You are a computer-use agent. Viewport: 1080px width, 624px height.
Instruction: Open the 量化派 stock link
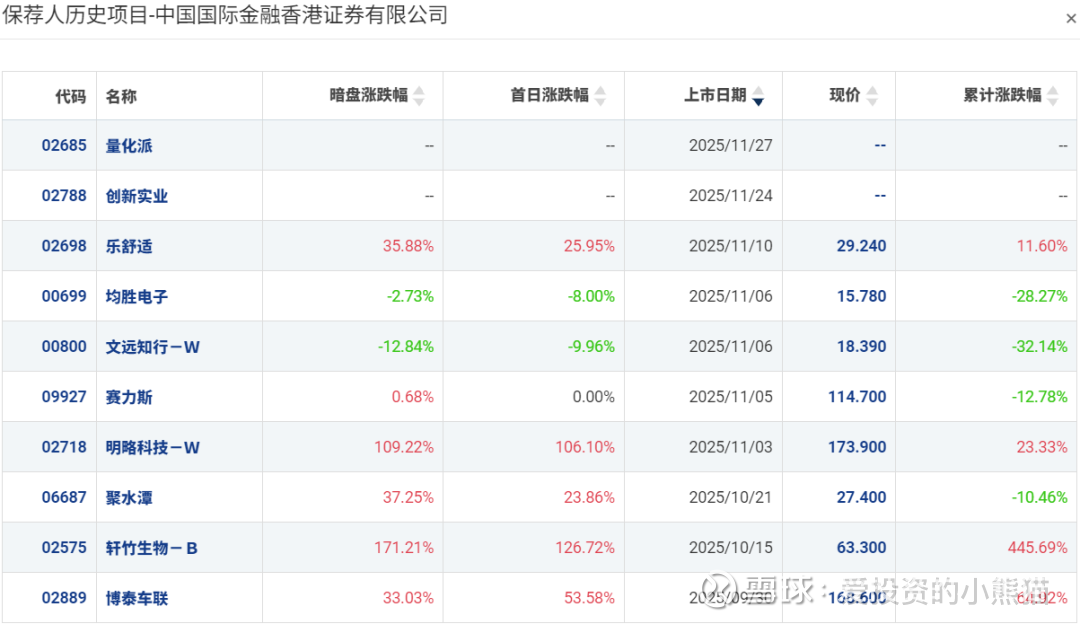pyautogui.click(x=129, y=146)
